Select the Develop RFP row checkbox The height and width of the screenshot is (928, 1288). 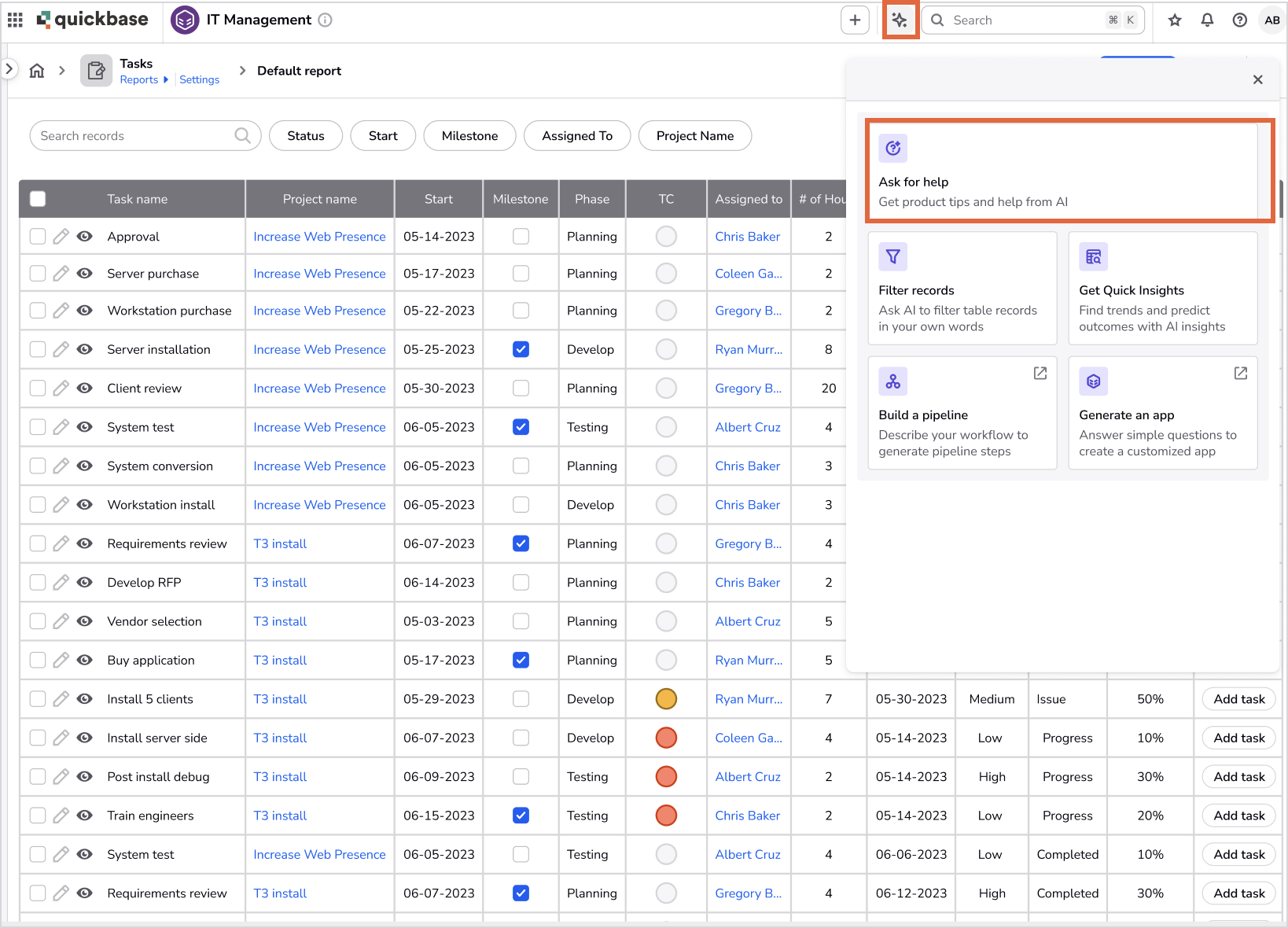(38, 583)
